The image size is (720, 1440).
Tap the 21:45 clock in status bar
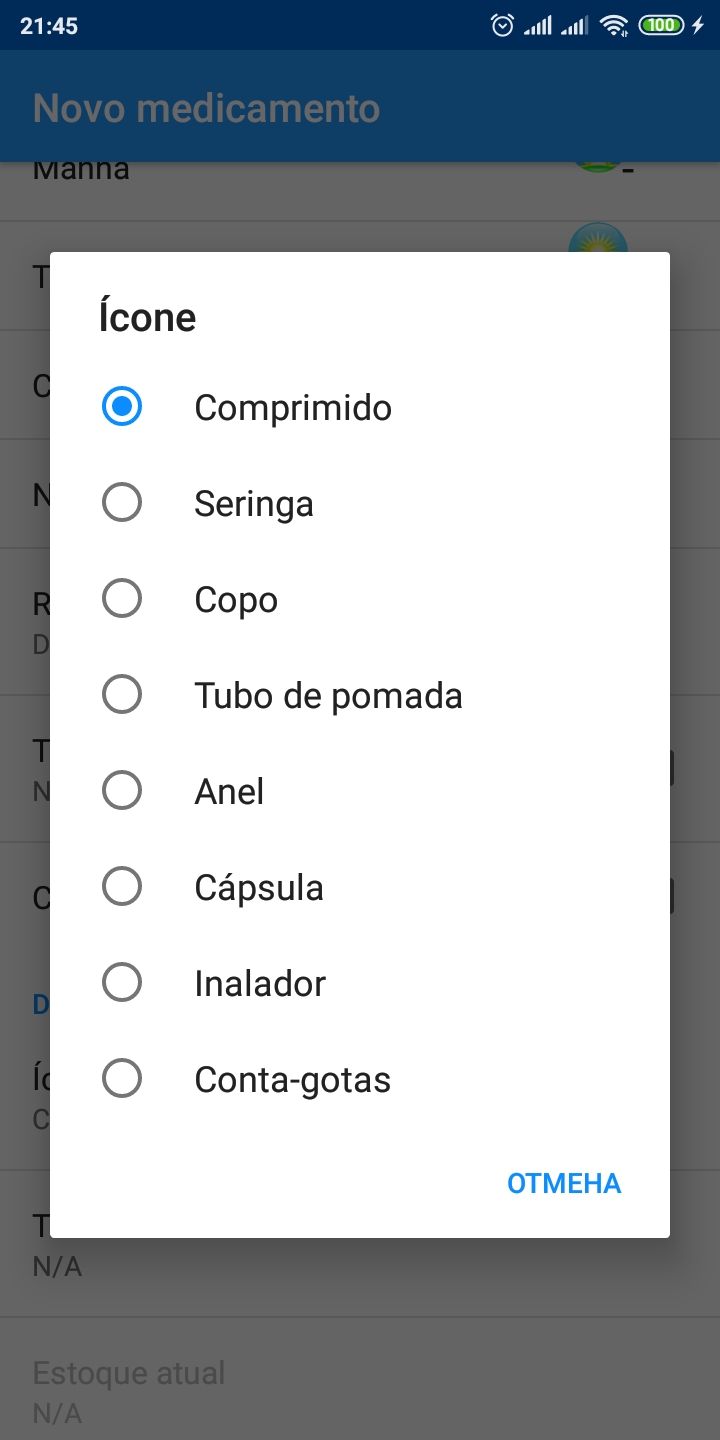point(49,26)
